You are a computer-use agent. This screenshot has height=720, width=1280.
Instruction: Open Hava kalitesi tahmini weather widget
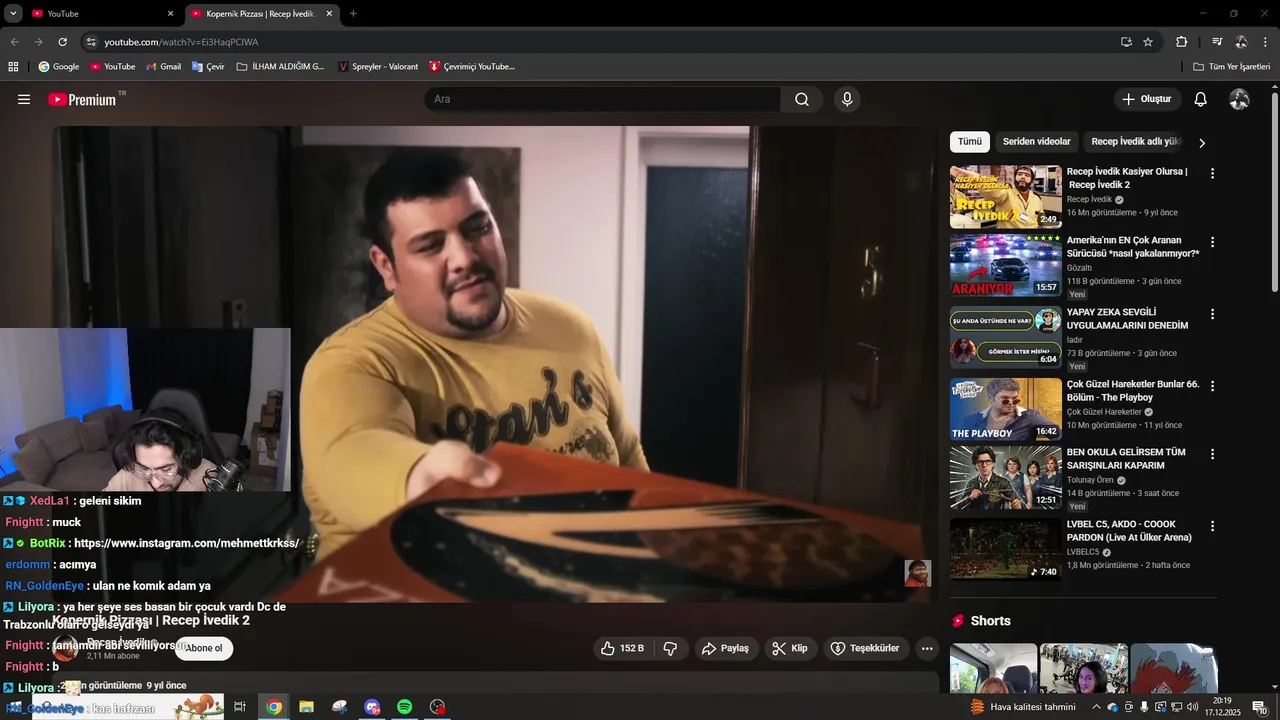click(x=1022, y=707)
